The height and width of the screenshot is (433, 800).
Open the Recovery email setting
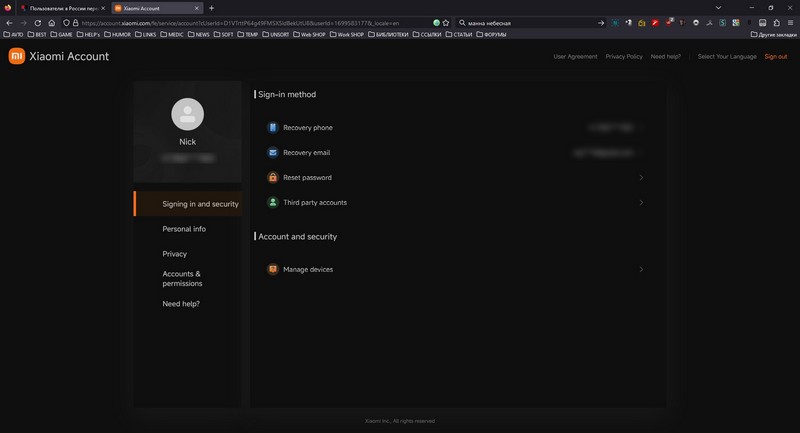pos(454,152)
